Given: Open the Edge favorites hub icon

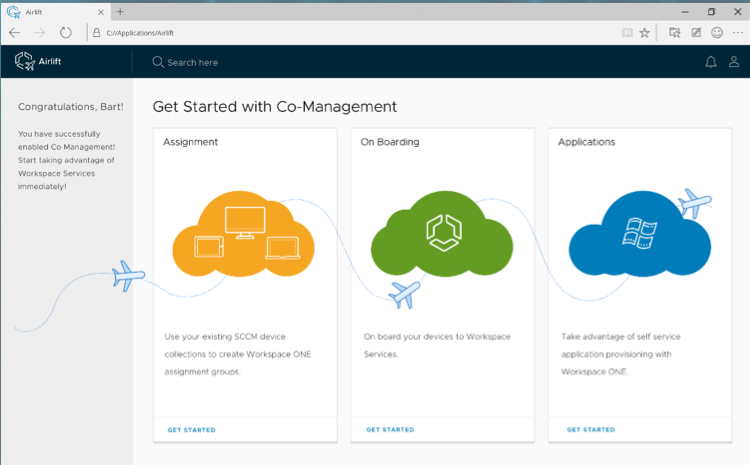Looking at the screenshot, I should click(675, 32).
